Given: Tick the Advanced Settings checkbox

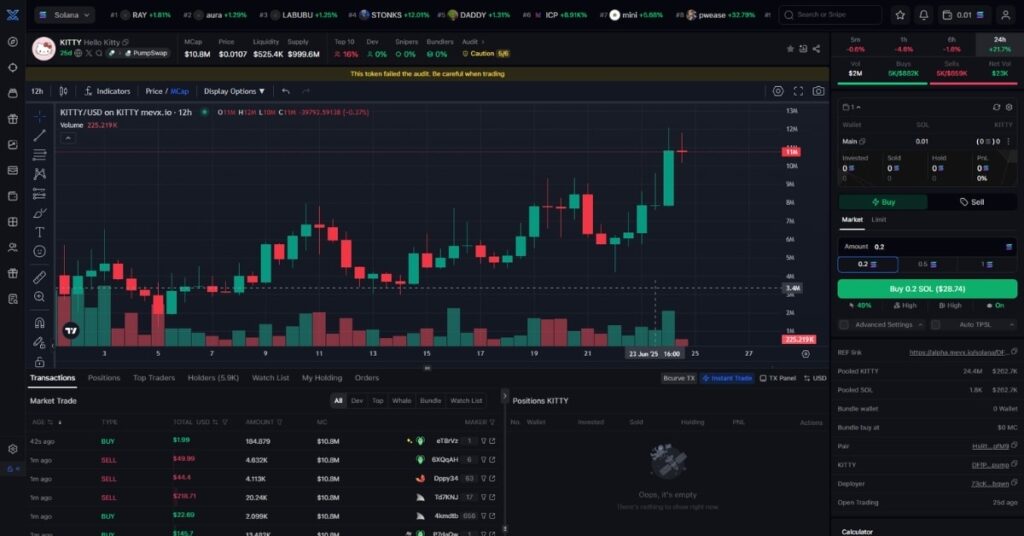Looking at the screenshot, I should tap(844, 324).
